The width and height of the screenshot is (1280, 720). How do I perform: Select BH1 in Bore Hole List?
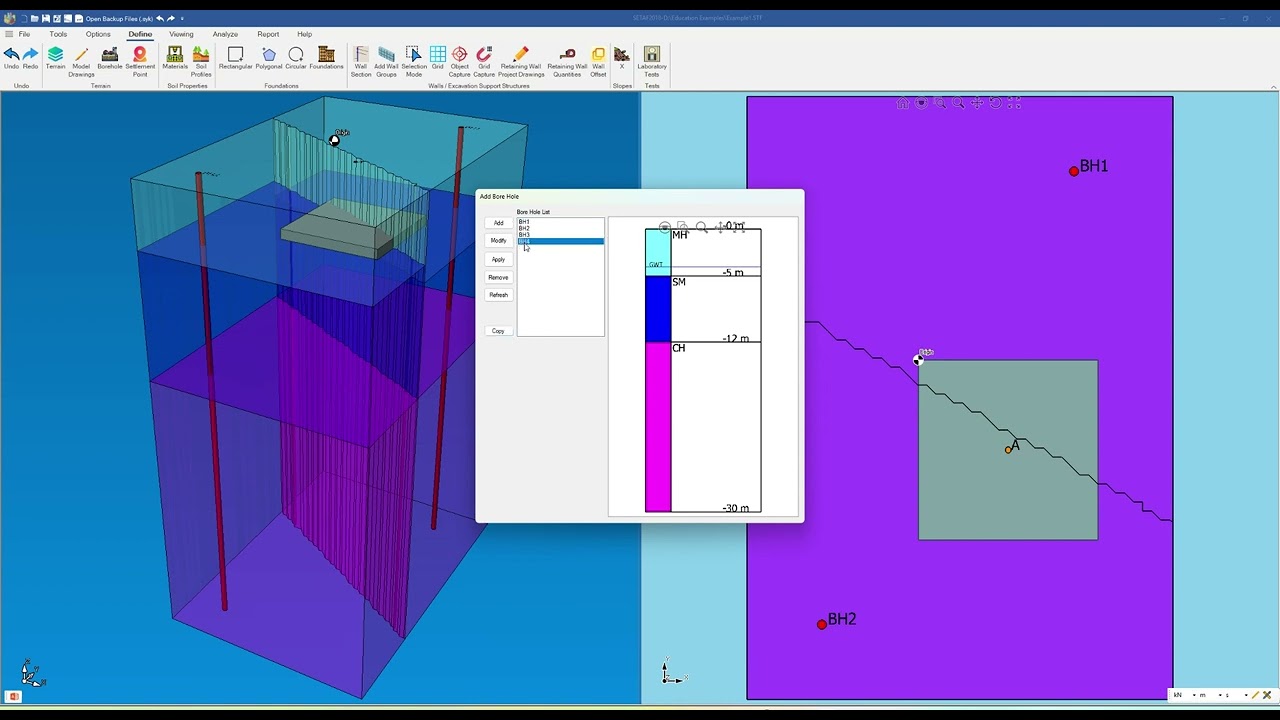coord(560,222)
